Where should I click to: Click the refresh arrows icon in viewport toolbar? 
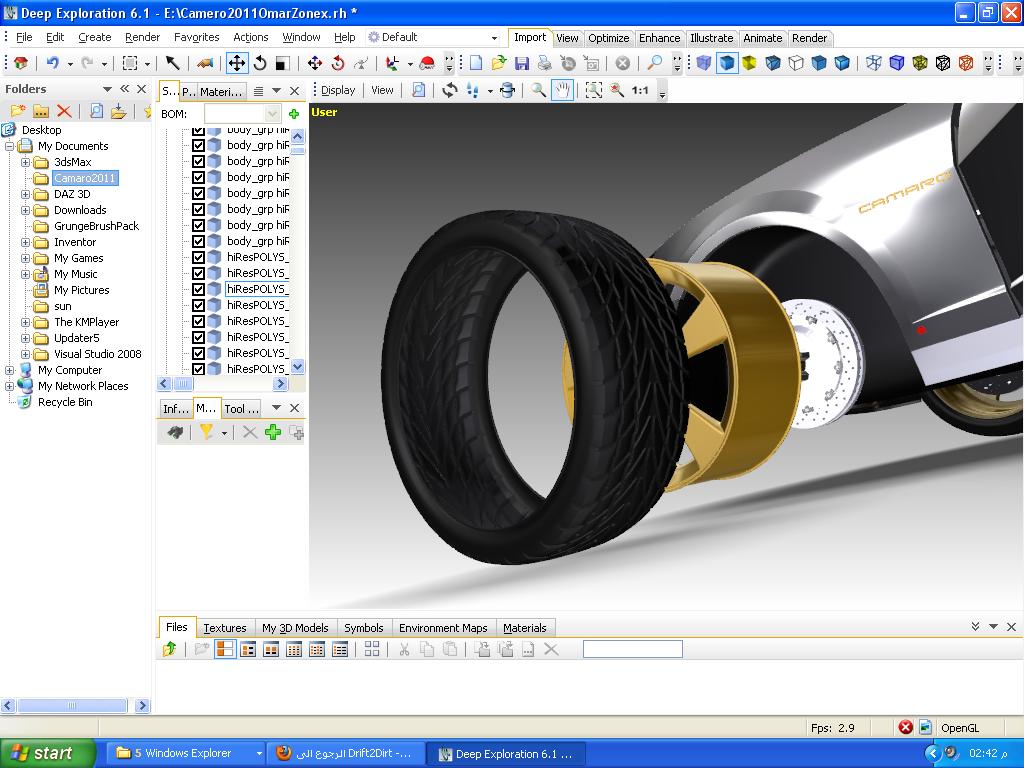[x=449, y=90]
